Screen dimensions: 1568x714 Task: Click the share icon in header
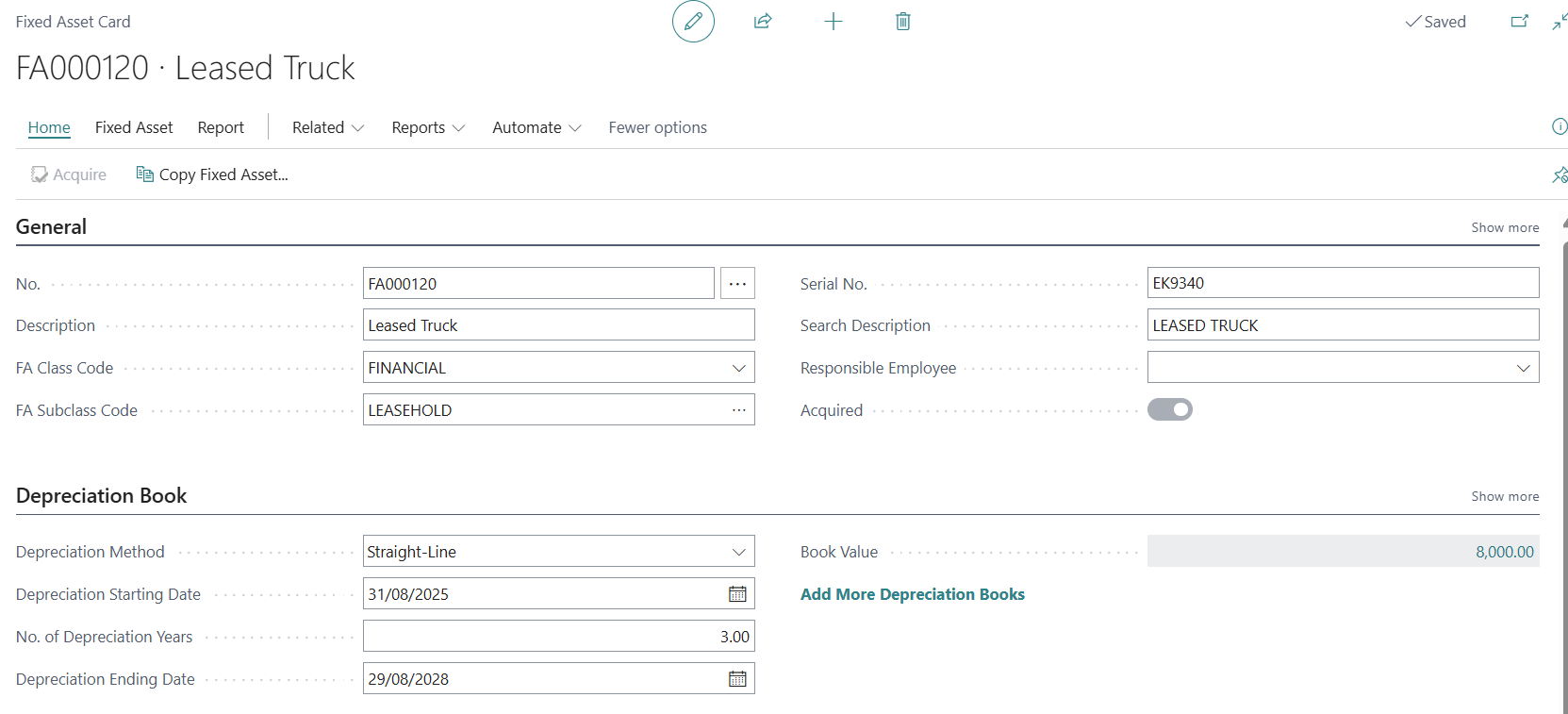(x=763, y=22)
